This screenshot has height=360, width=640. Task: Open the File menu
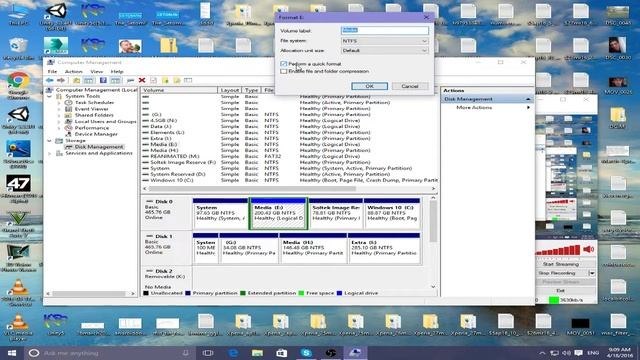coord(52,71)
